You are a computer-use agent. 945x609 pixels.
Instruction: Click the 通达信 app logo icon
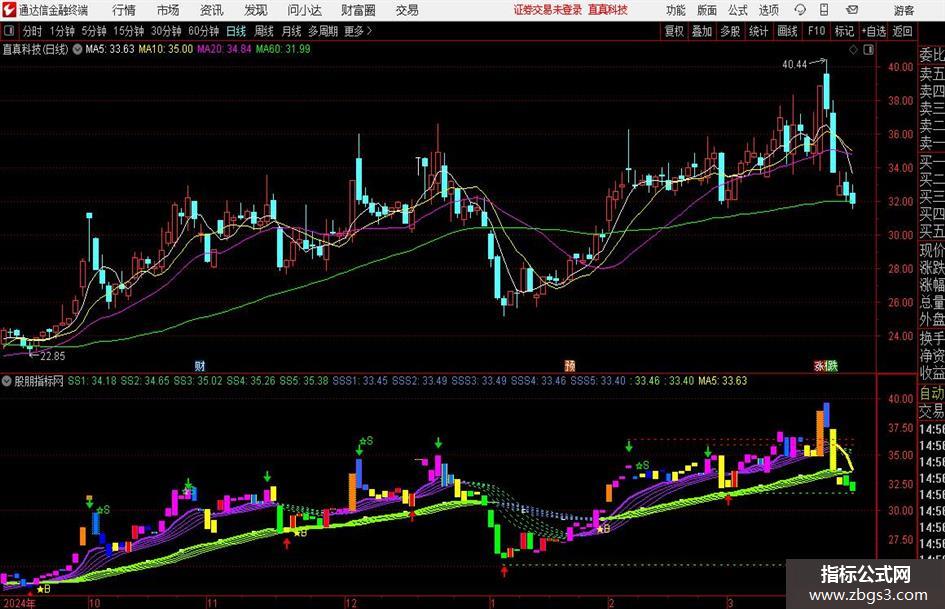click(x=9, y=10)
